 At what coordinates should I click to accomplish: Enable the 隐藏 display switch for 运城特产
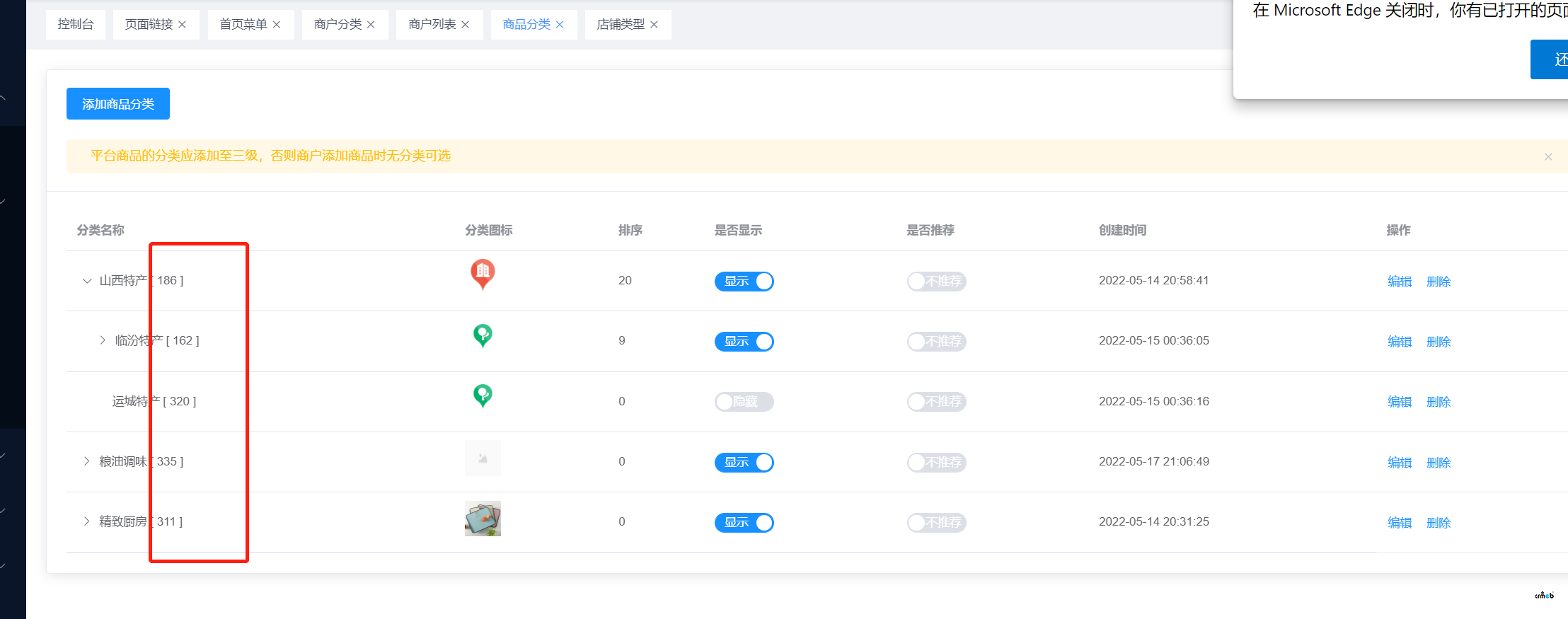click(x=744, y=402)
